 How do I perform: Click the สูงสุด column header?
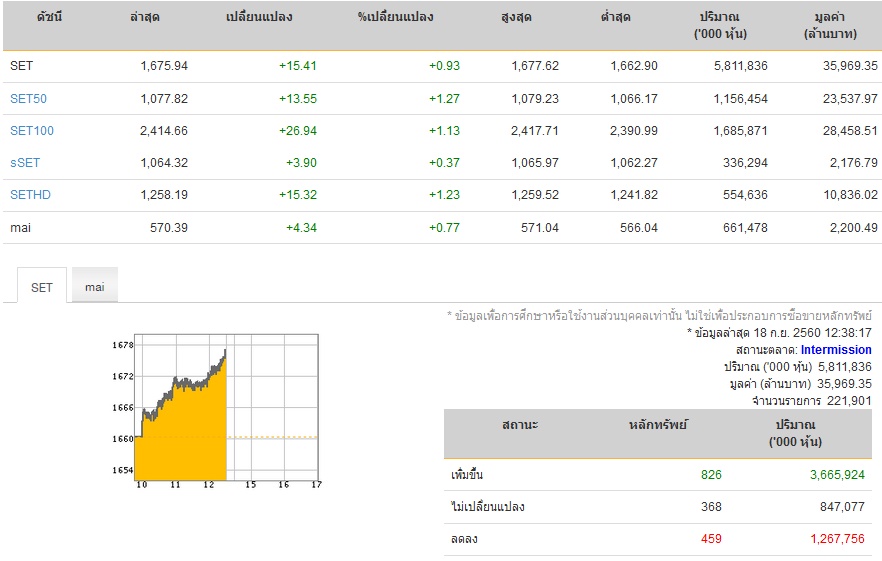point(516,17)
